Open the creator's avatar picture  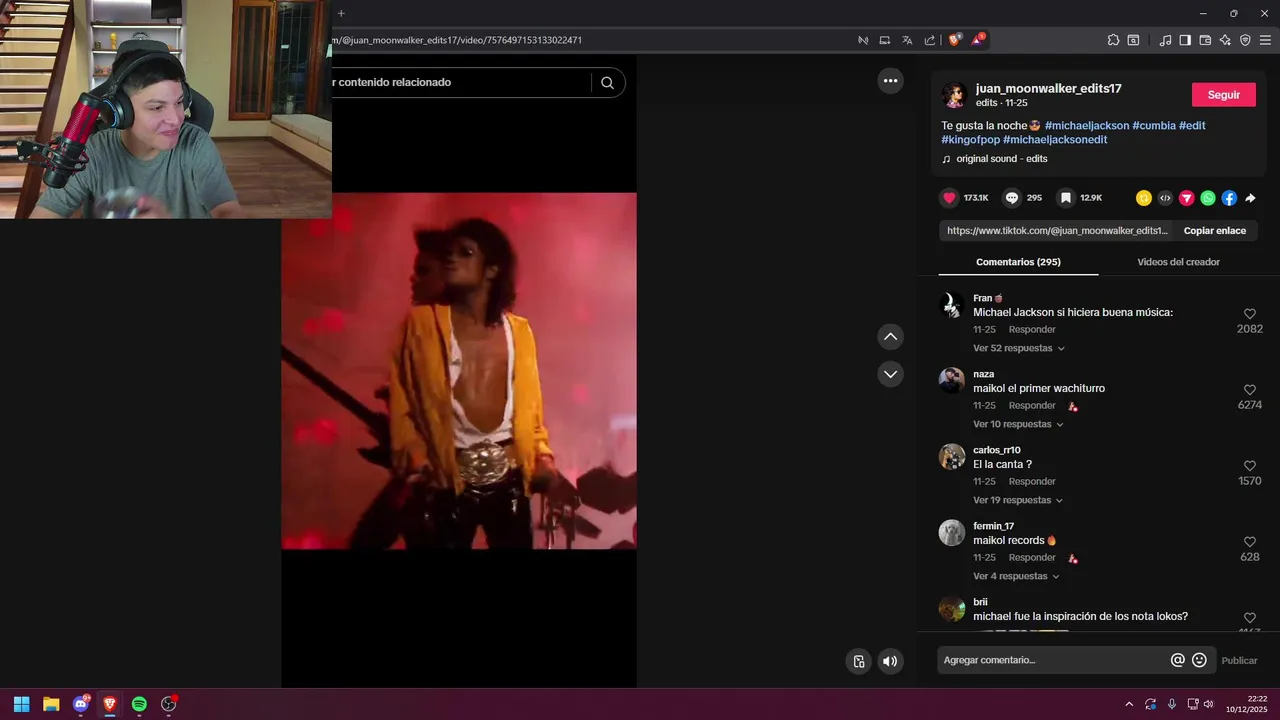click(x=954, y=95)
